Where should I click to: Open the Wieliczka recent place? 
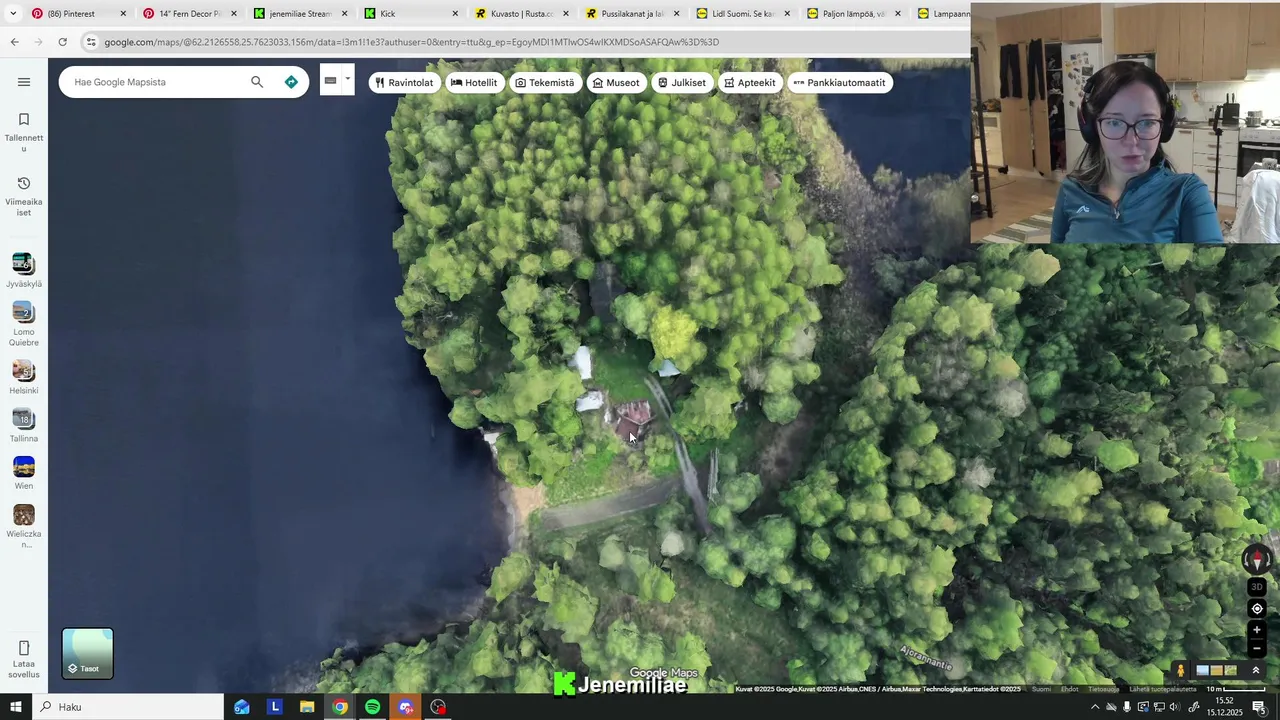(x=24, y=526)
